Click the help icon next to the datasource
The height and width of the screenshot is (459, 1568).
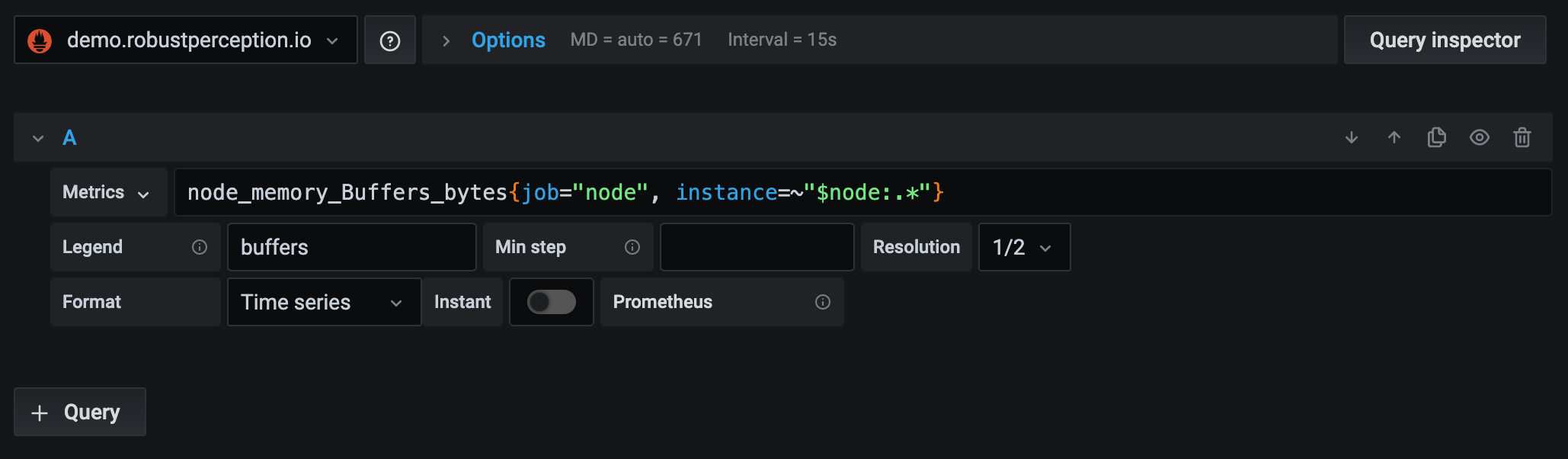point(390,40)
